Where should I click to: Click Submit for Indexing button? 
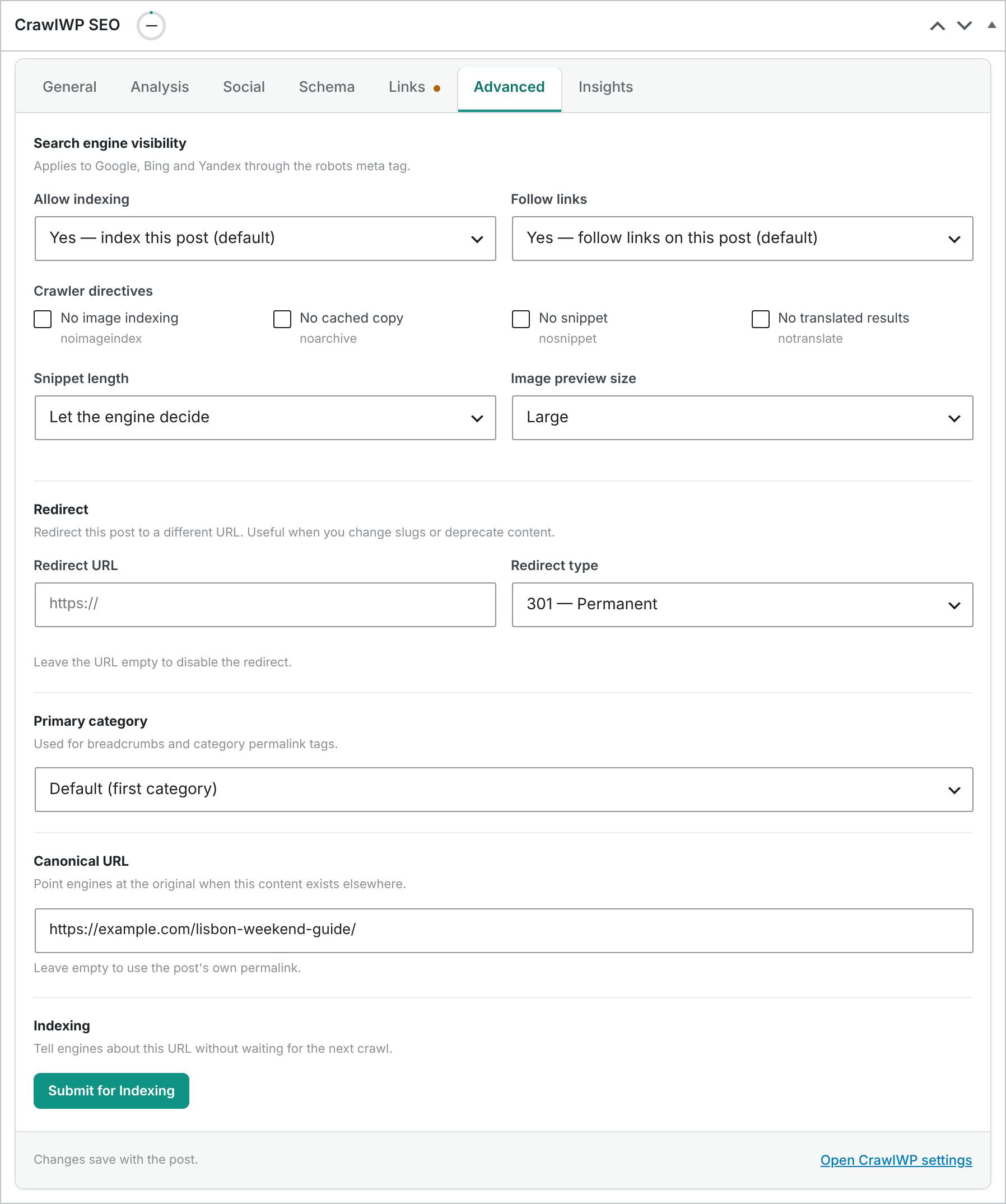[111, 1090]
